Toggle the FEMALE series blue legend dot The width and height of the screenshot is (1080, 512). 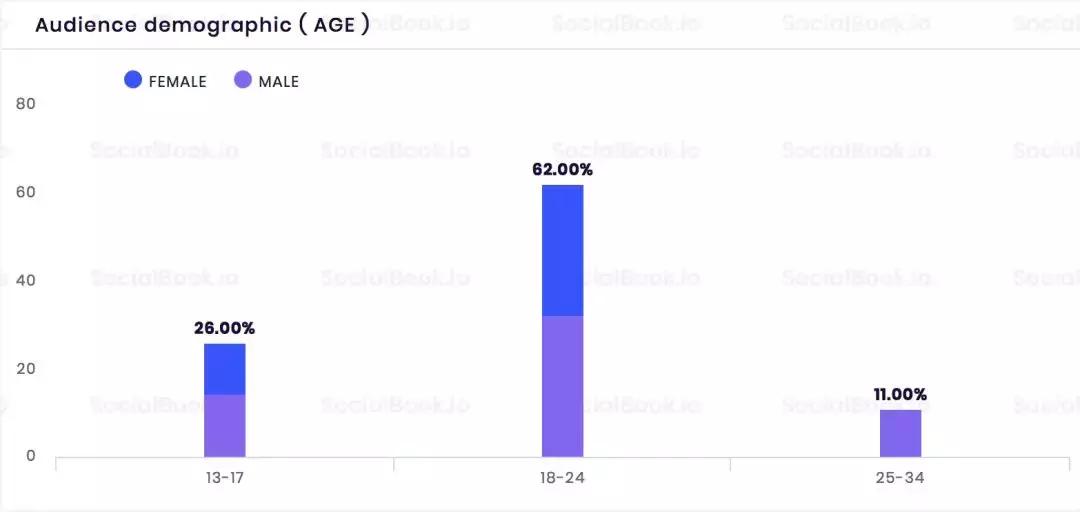[x=133, y=80]
